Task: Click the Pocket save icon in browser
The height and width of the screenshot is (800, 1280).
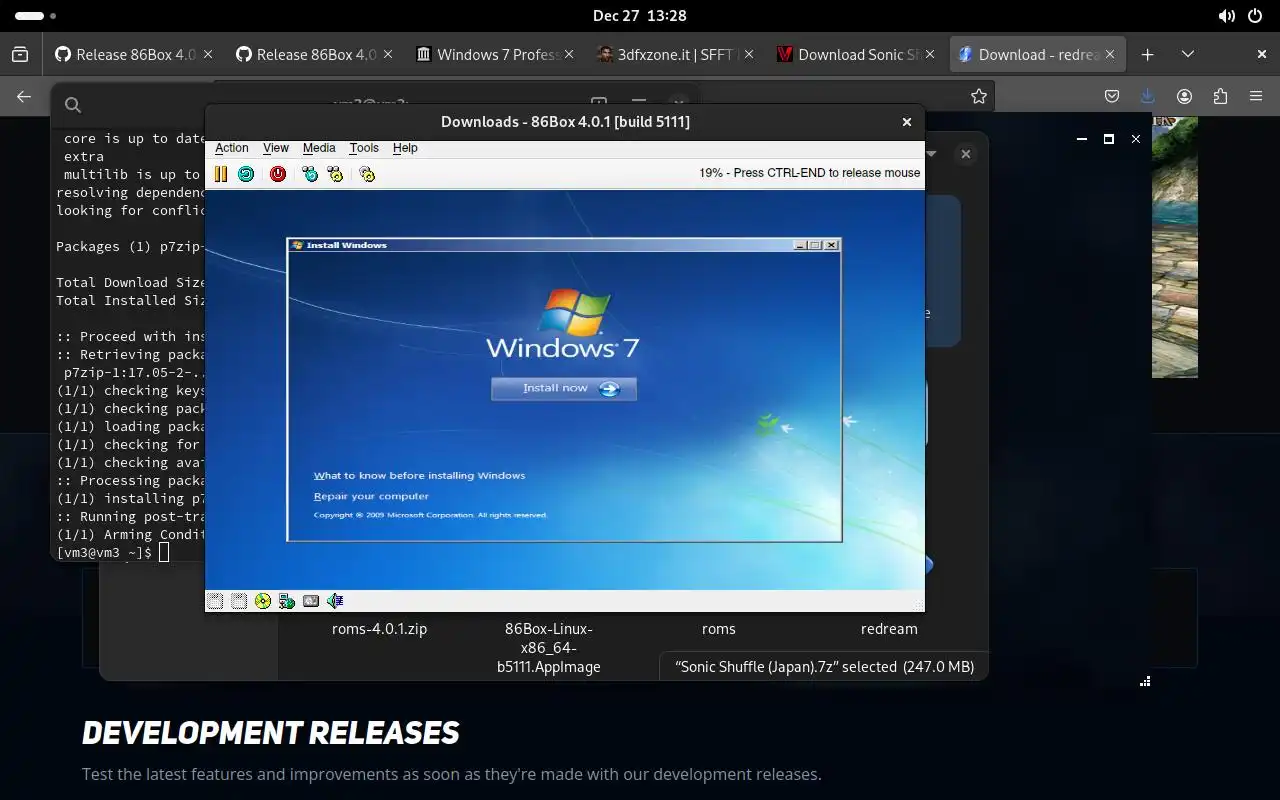Action: 1112,96
